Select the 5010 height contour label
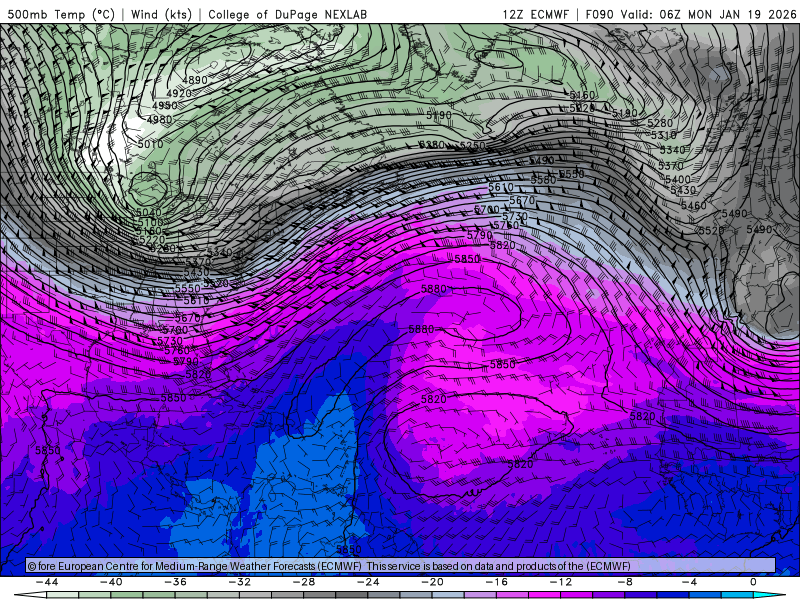Viewport: 800px width, 600px height. tap(151, 144)
